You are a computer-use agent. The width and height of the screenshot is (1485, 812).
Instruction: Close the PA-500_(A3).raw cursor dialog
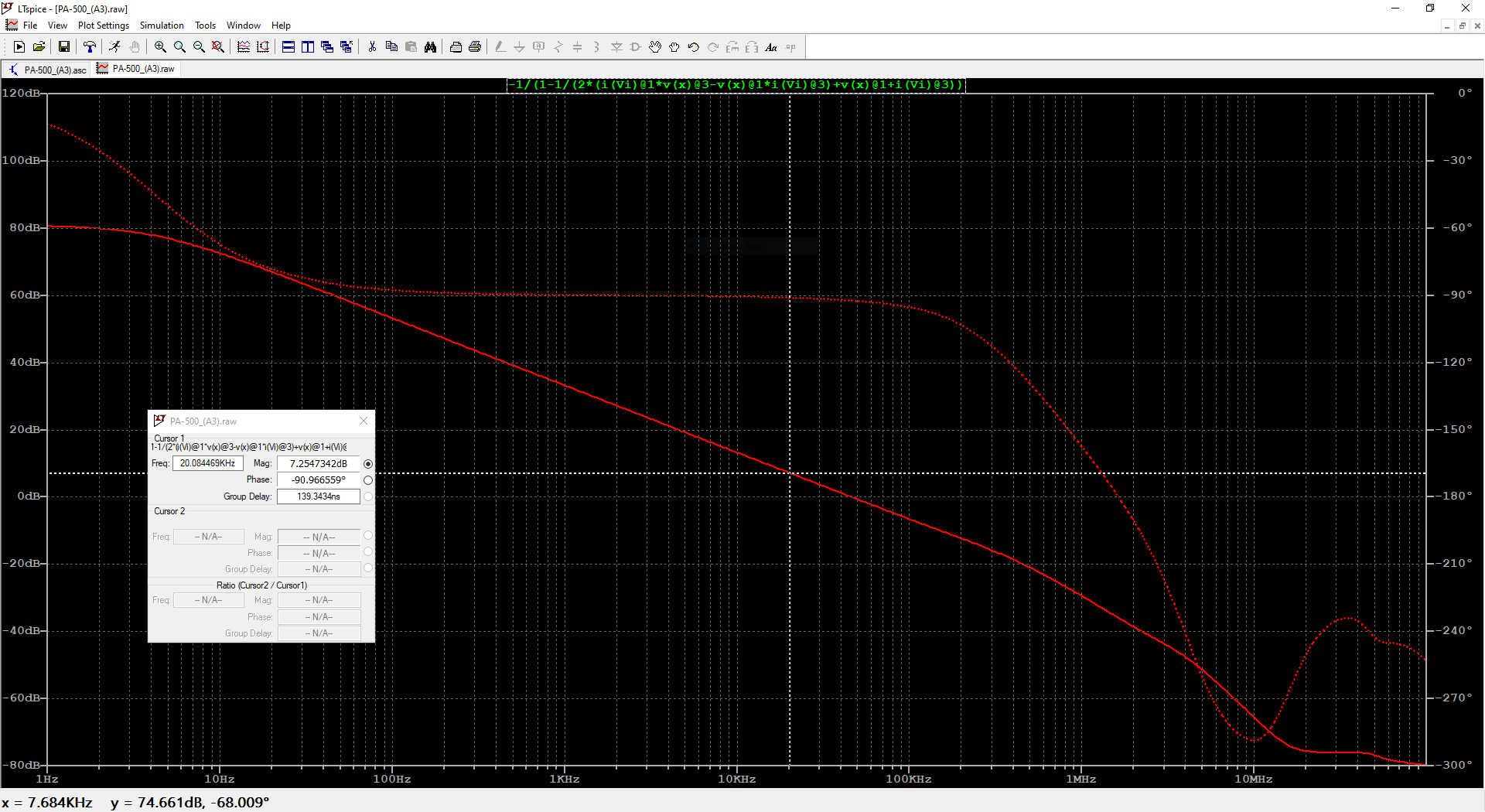tap(364, 421)
